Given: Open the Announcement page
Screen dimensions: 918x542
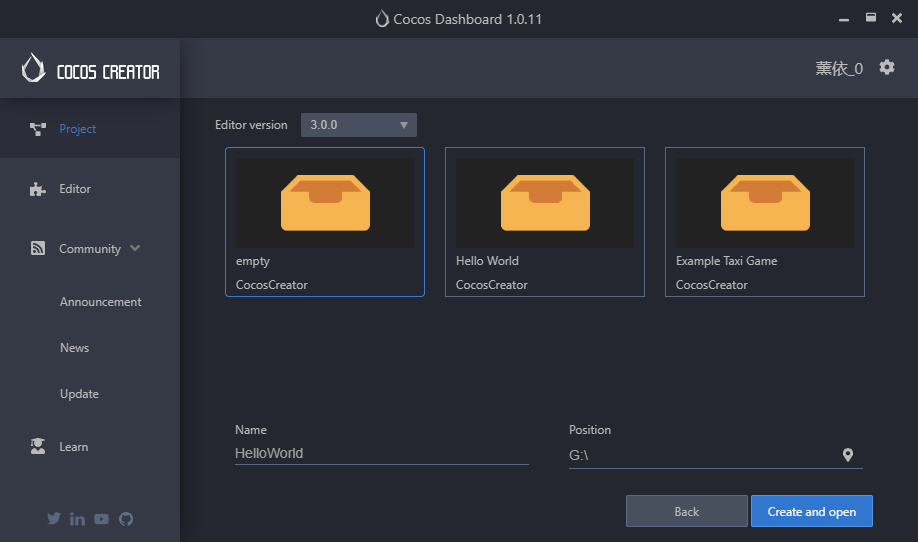Looking at the screenshot, I should tap(100, 302).
